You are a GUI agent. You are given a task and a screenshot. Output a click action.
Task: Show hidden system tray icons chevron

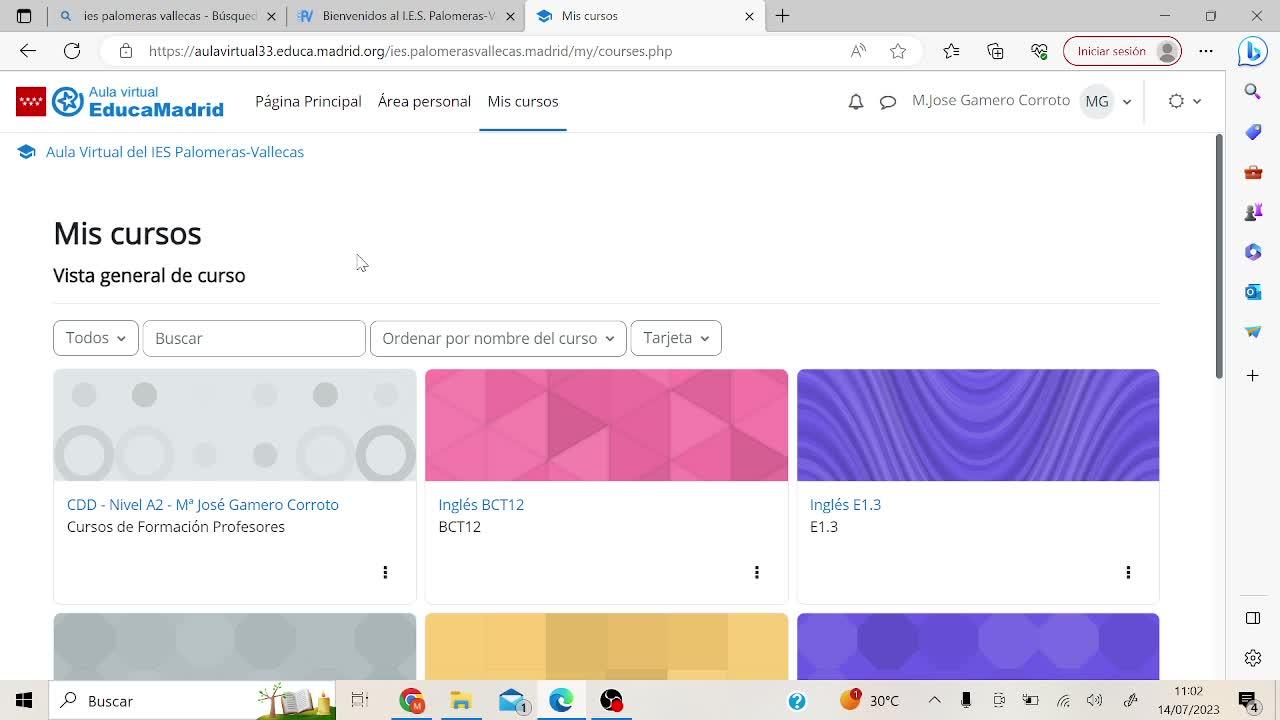[x=934, y=701]
